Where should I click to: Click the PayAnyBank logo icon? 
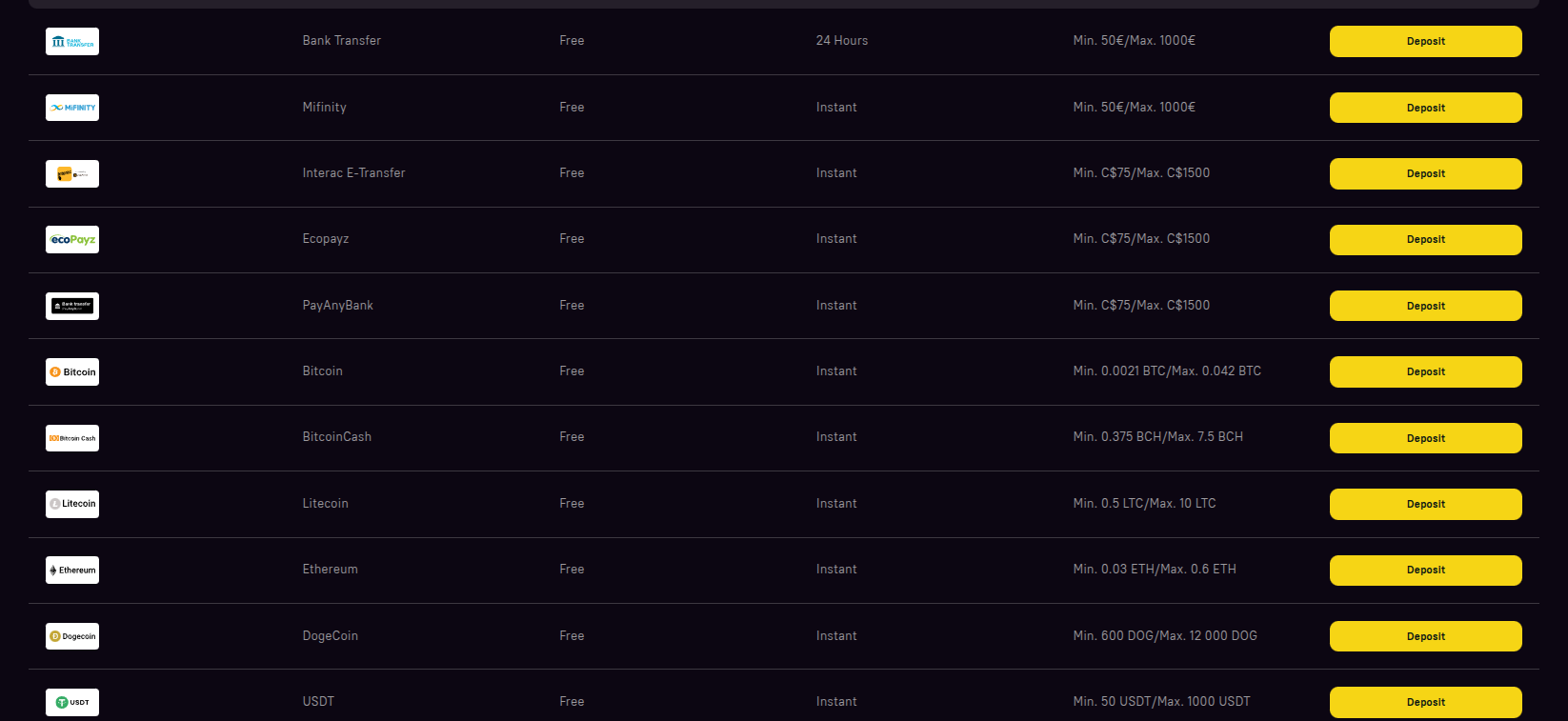point(72,306)
